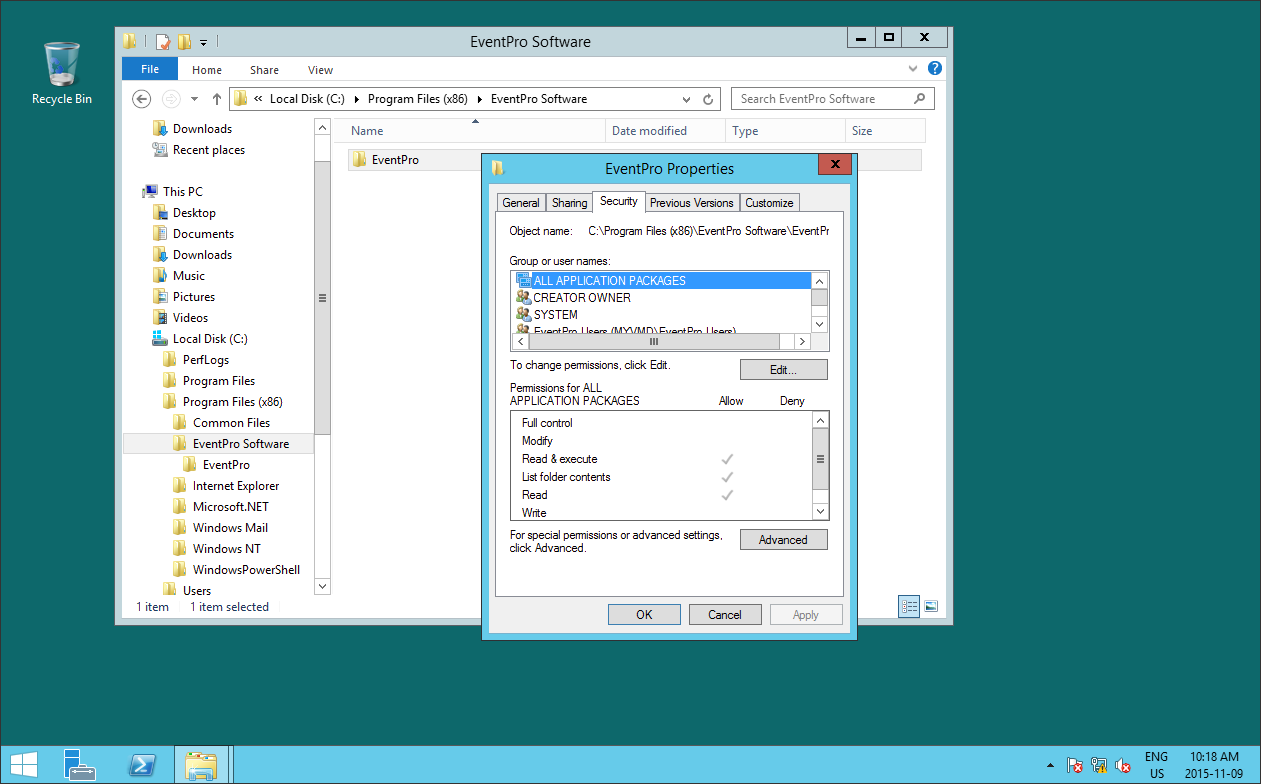Click the This PC icon in the navigation pane
This screenshot has width=1261, height=784.
150,191
